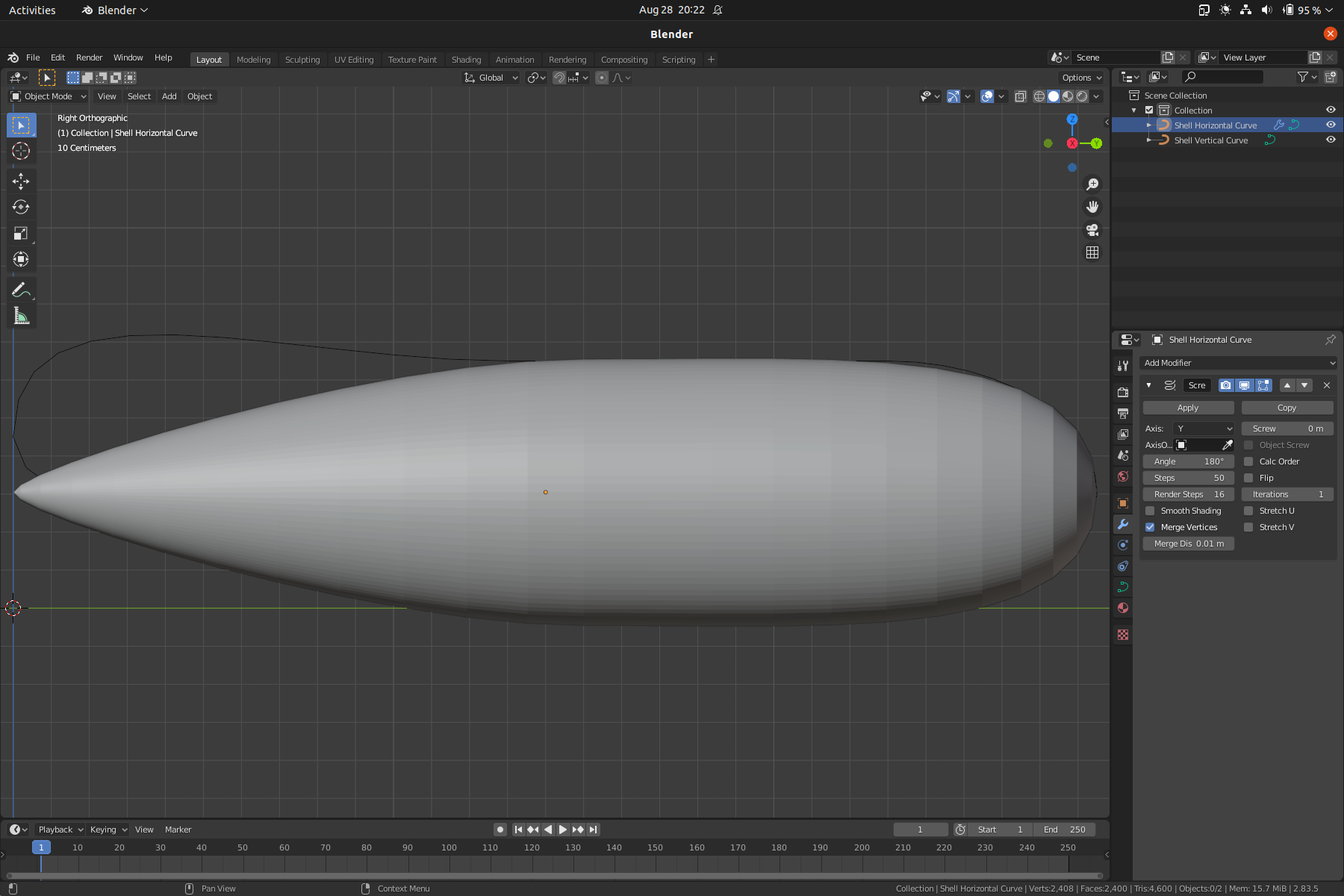Pick the Measure tool

point(21,316)
